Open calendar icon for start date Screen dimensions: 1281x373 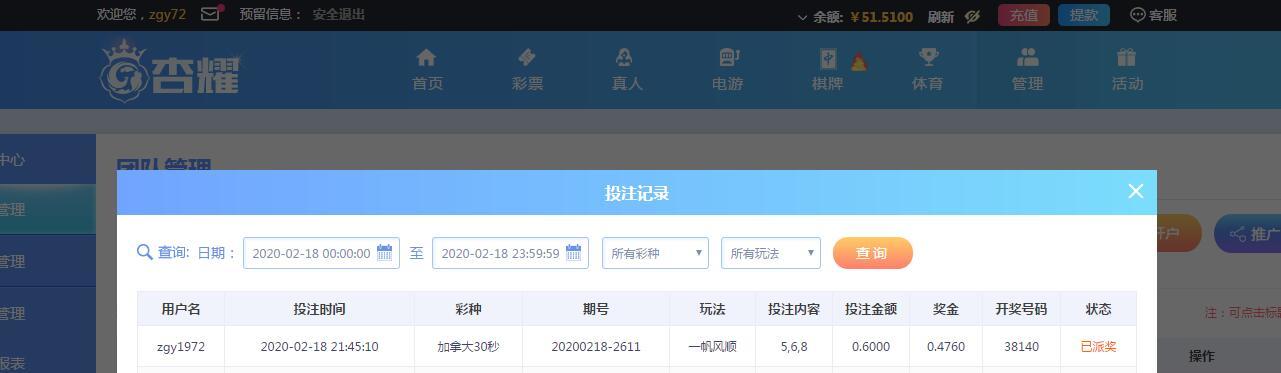385,253
